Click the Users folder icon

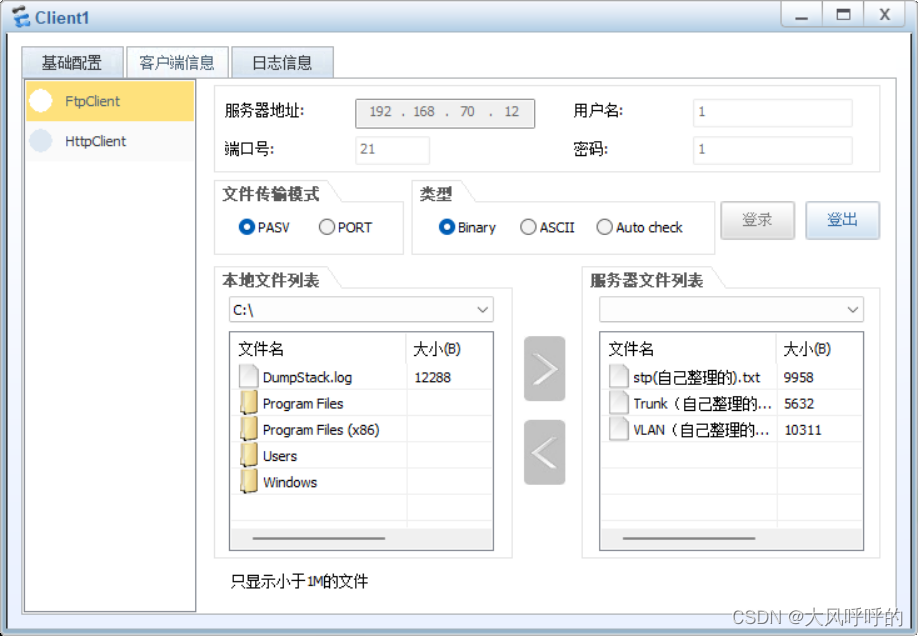point(248,456)
